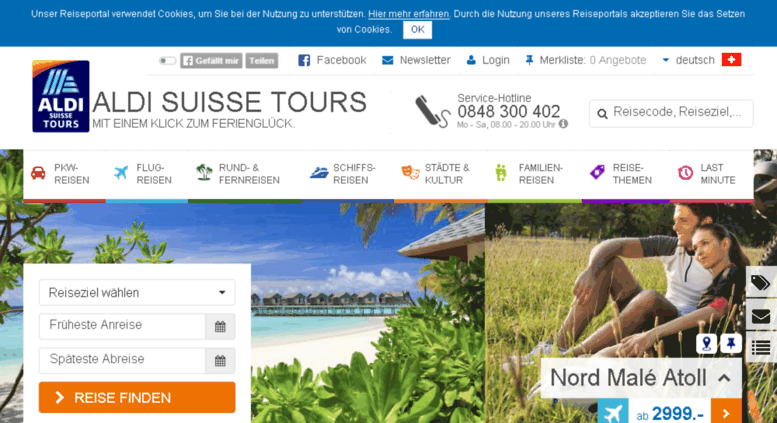Collapse the Nord Malé Atoll offer panel
The width and height of the screenshot is (777, 423).
pos(724,378)
